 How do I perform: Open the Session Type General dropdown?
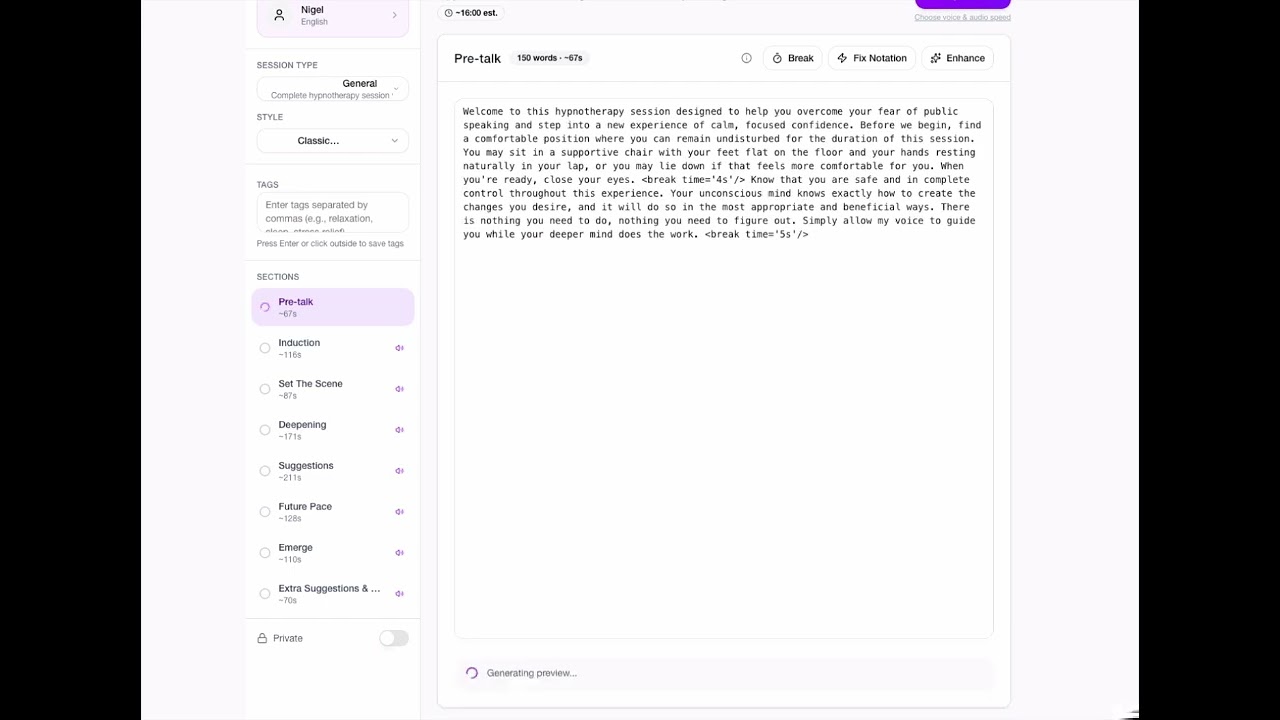coord(333,89)
